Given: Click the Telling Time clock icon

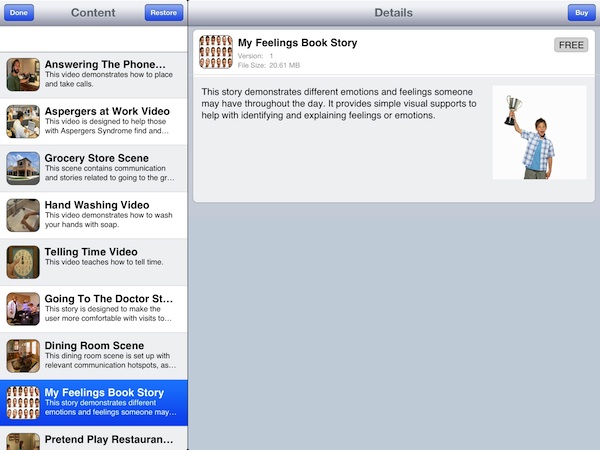Looking at the screenshot, I should click(22, 262).
